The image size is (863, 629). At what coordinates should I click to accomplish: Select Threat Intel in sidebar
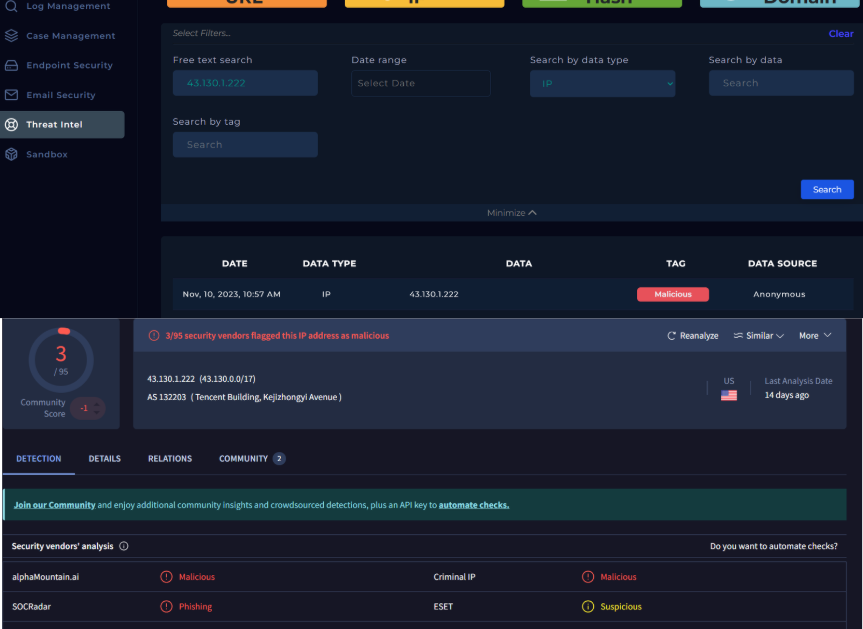pyautogui.click(x=62, y=125)
